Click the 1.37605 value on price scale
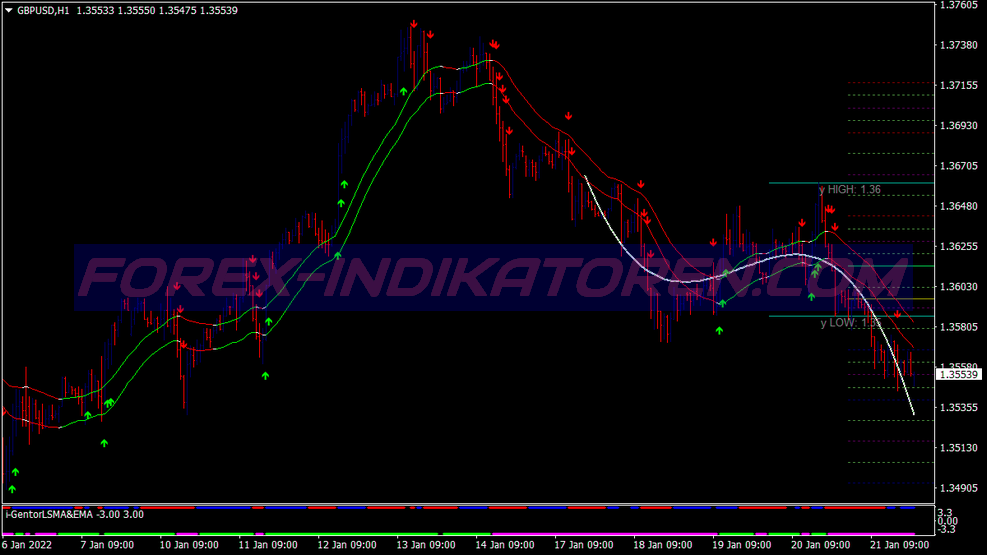 (958, 5)
